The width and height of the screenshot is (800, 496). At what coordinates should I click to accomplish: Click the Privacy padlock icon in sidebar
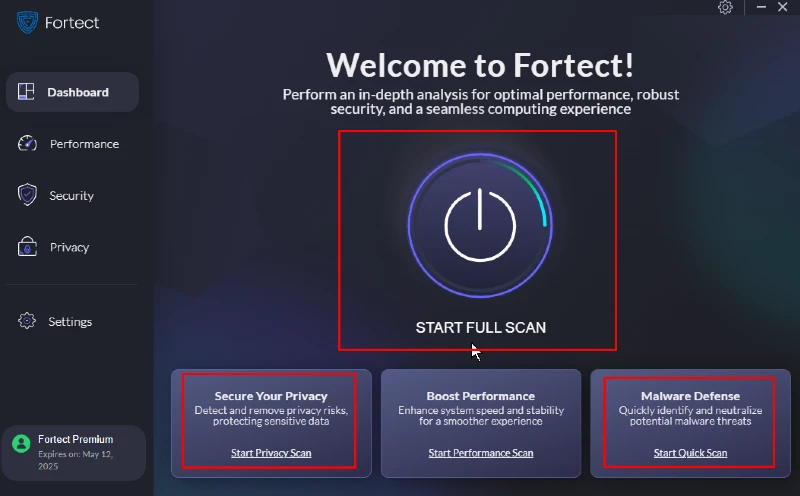(x=28, y=246)
